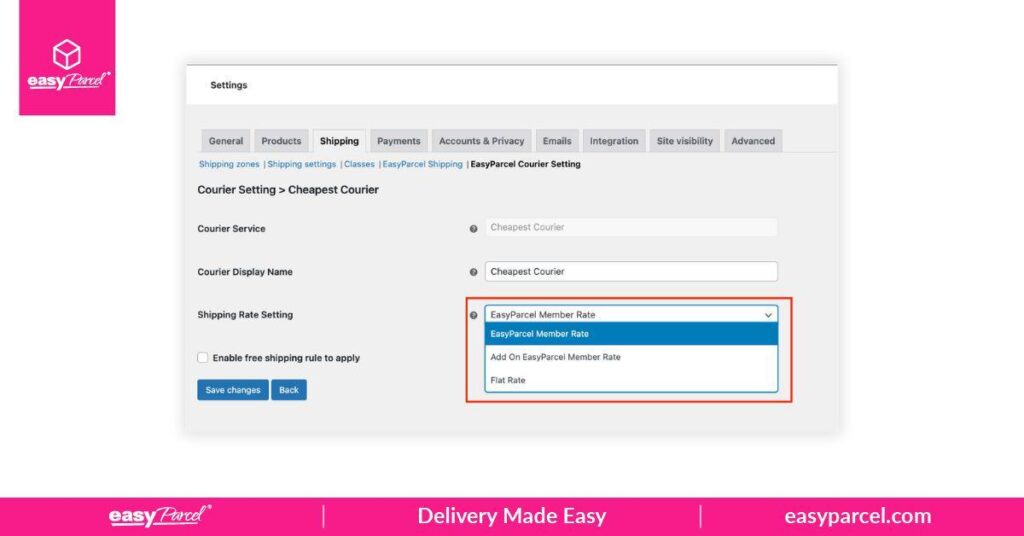This screenshot has width=1024, height=536.
Task: Choose Add On EasyParcel Member Rate
Action: pyautogui.click(x=631, y=357)
